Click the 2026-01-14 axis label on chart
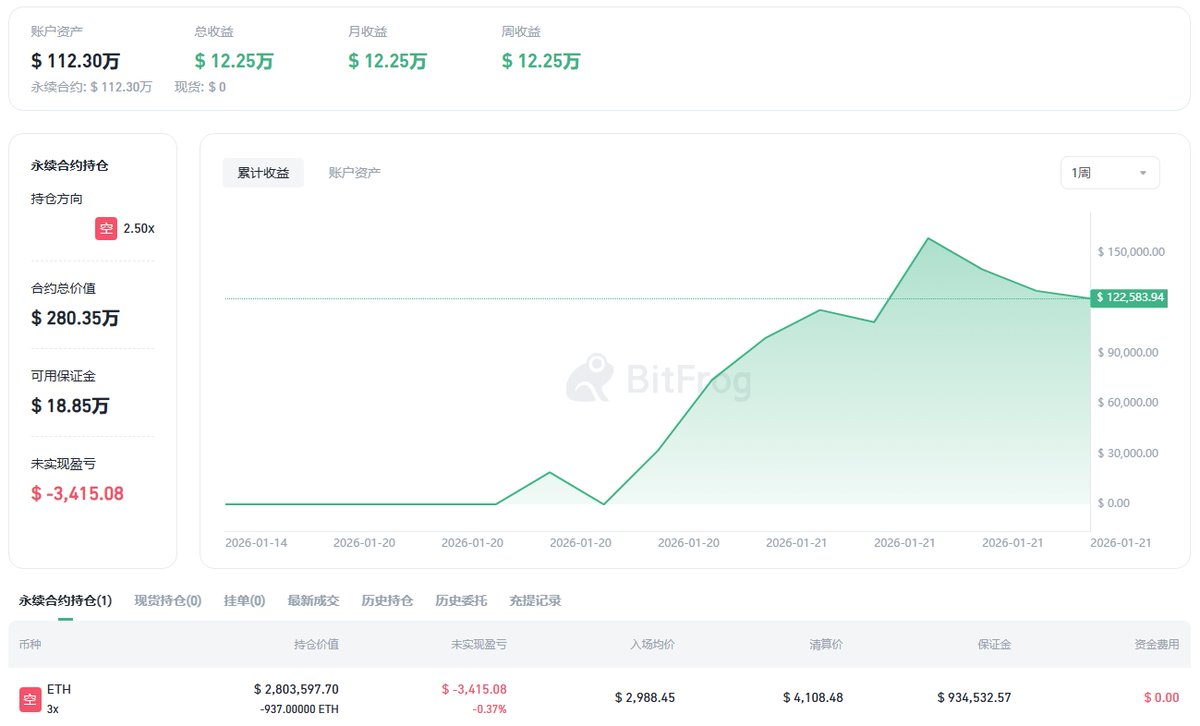 pyautogui.click(x=255, y=542)
